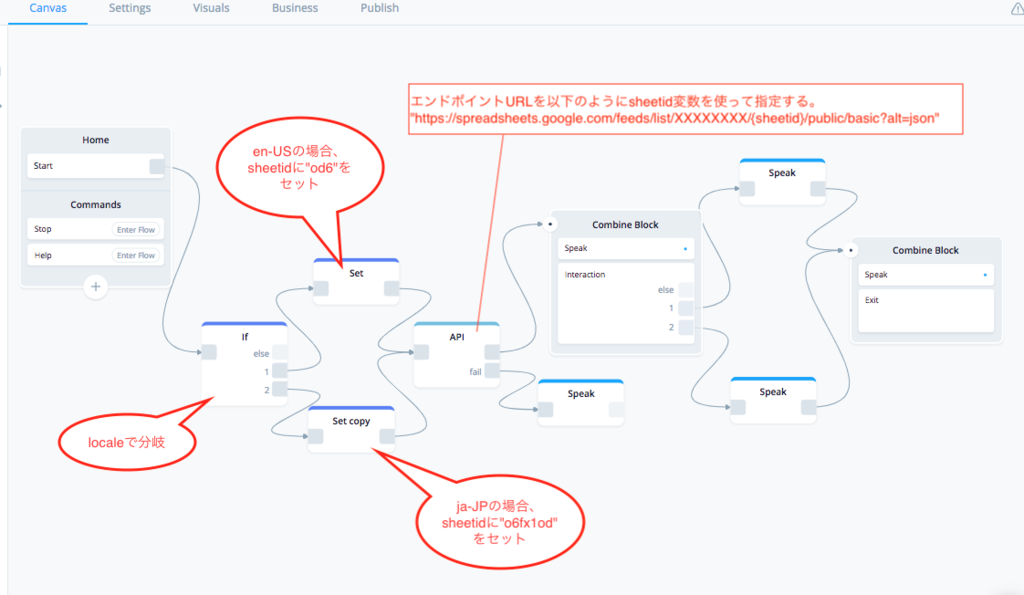Screen dimensions: 1024x595
Task: Open the Publish tab
Action: coord(379,8)
